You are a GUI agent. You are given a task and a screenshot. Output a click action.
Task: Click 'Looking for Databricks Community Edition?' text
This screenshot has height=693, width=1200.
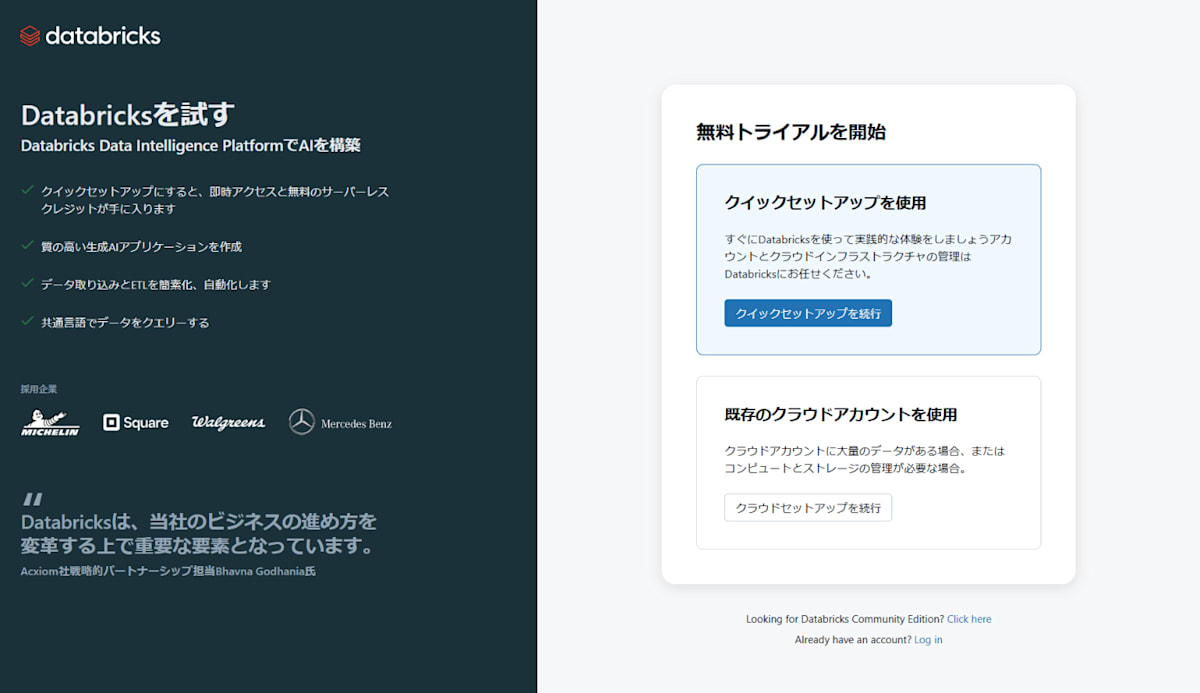tap(845, 619)
